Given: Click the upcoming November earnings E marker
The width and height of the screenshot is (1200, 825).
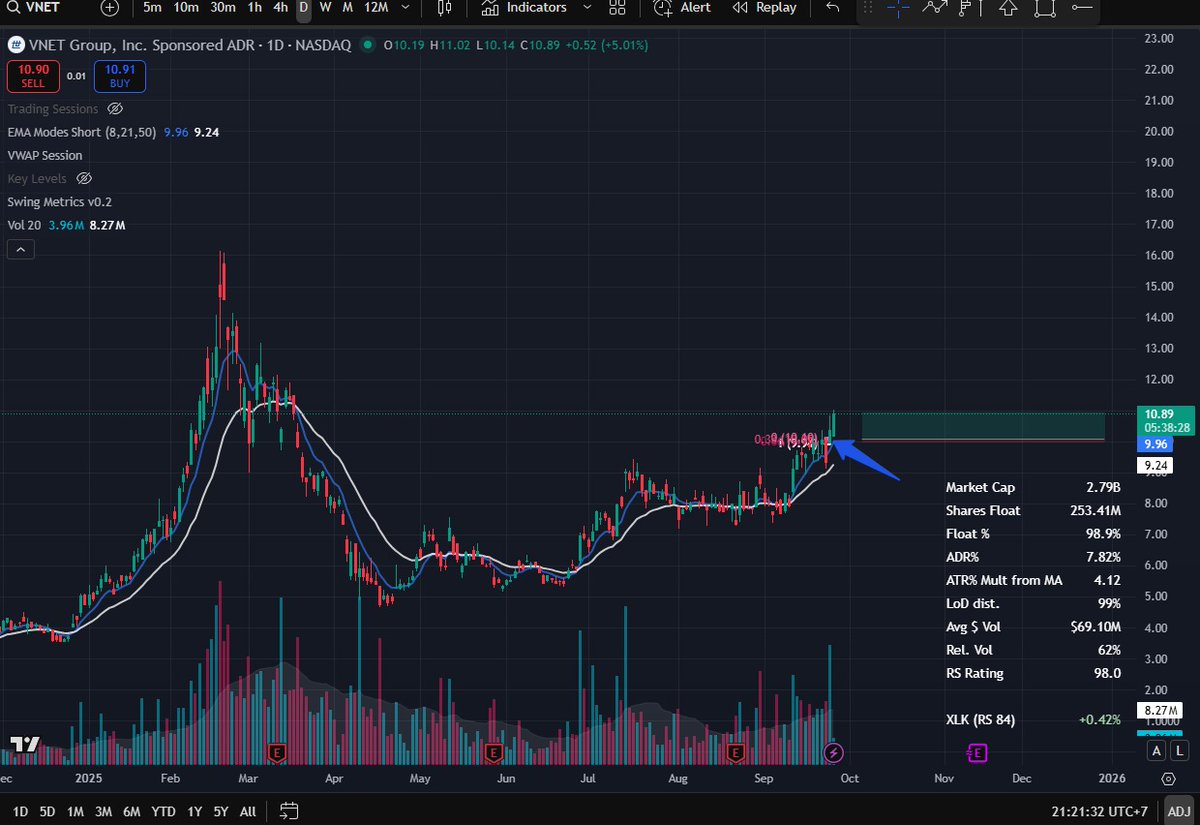Looking at the screenshot, I should pos(976,751).
